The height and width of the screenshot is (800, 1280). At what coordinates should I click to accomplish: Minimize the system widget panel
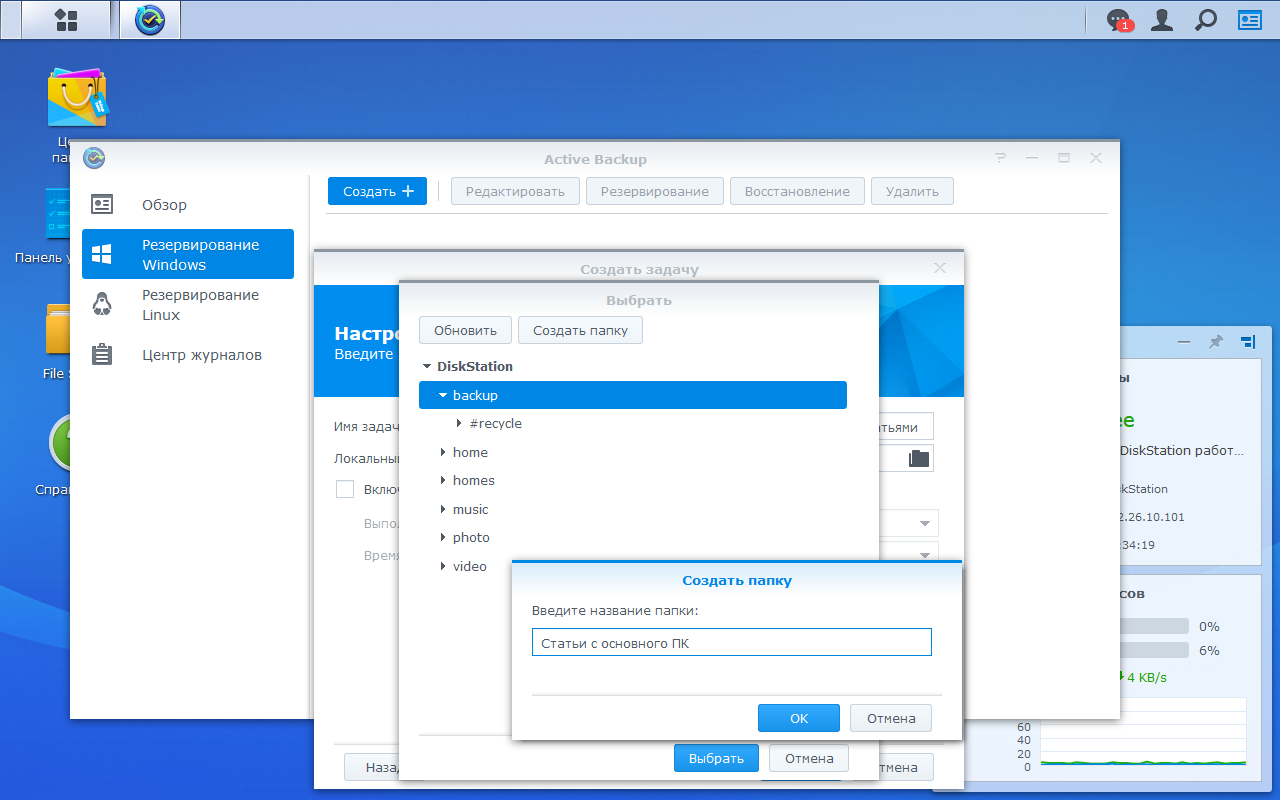point(1184,341)
